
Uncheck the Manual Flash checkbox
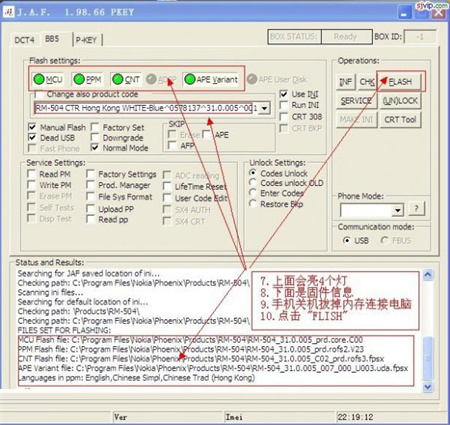pos(32,127)
